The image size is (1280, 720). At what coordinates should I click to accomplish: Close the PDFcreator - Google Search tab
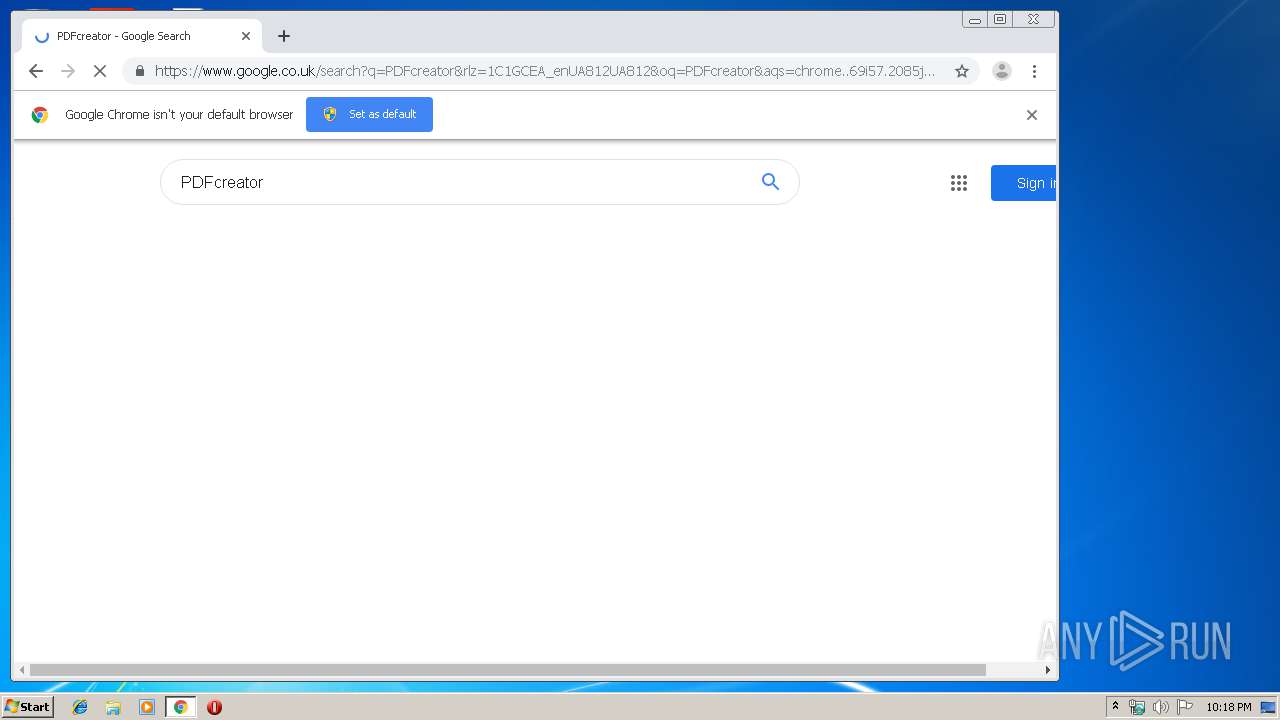246,36
